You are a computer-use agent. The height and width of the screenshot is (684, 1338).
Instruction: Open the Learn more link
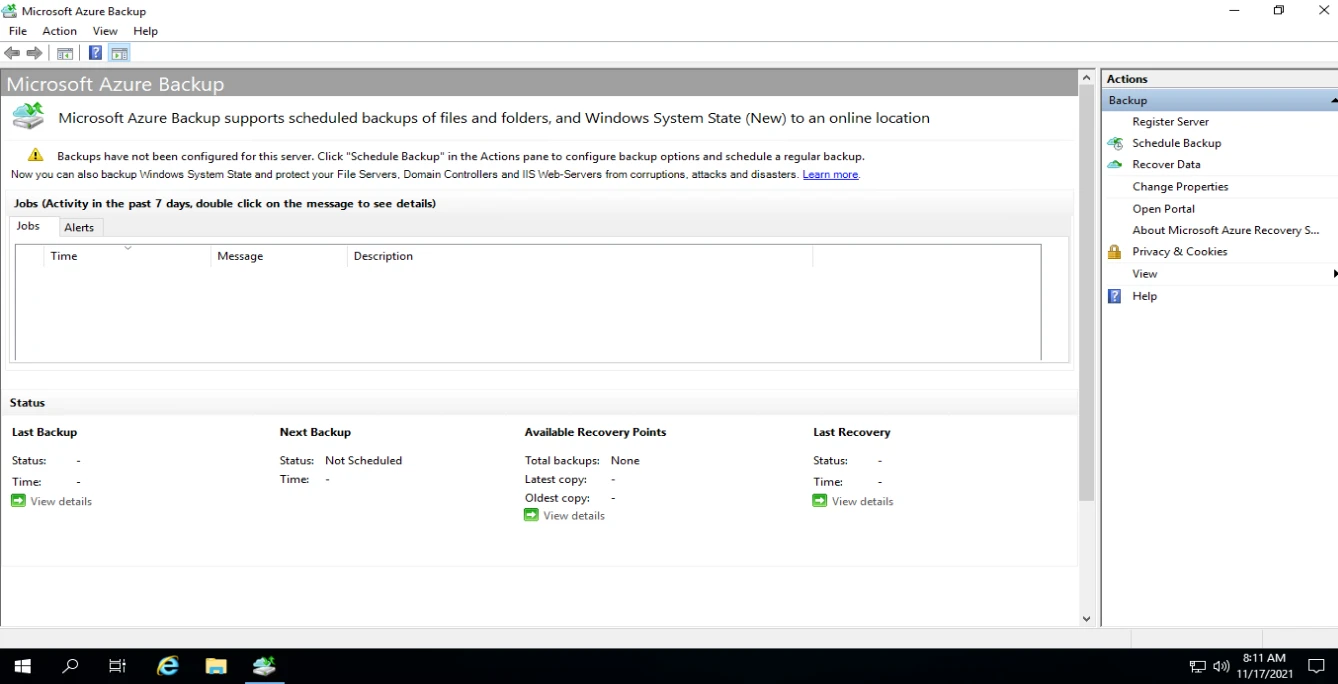[x=830, y=174]
